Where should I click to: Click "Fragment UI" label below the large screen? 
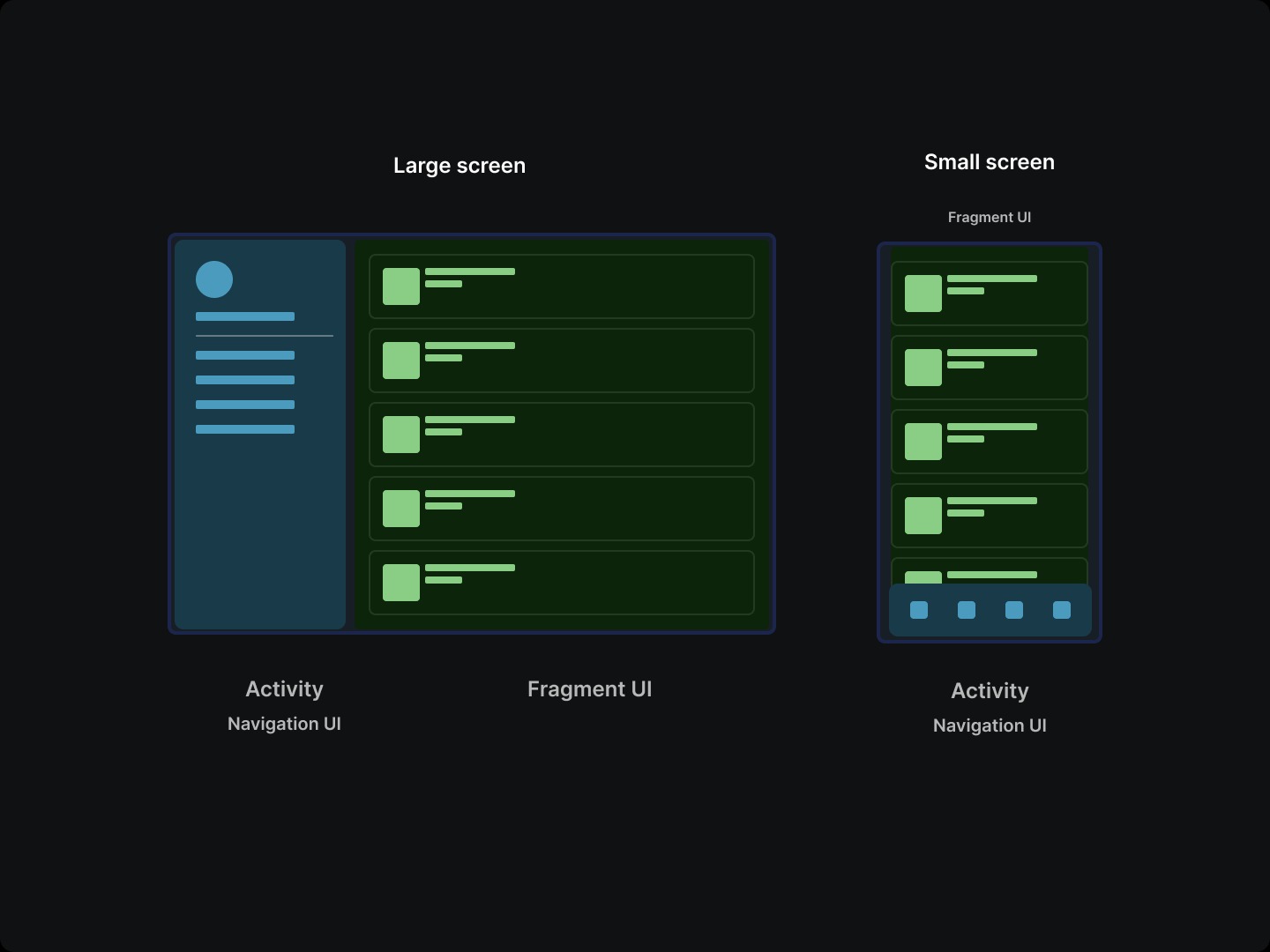590,689
